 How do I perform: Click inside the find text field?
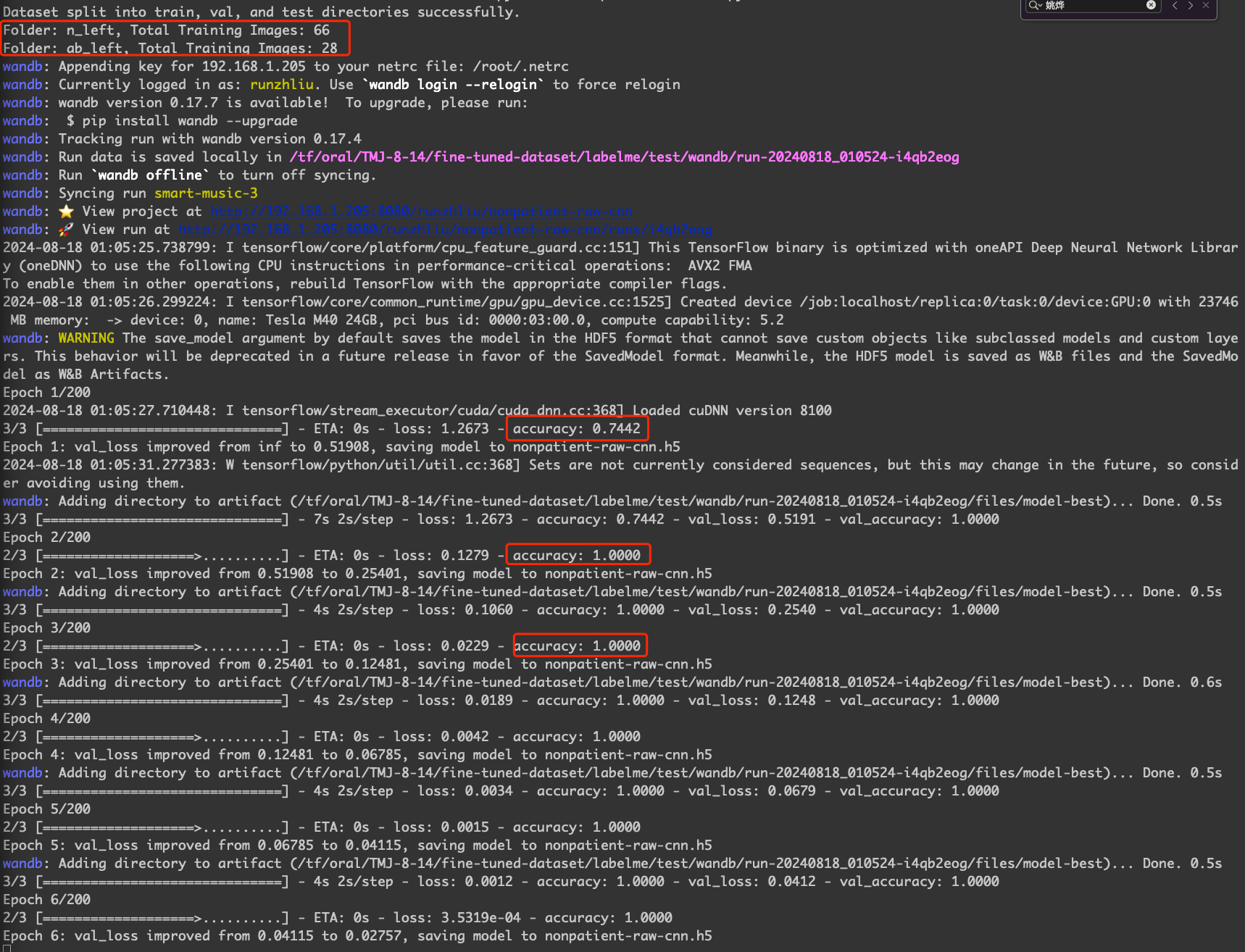click(1093, 5)
